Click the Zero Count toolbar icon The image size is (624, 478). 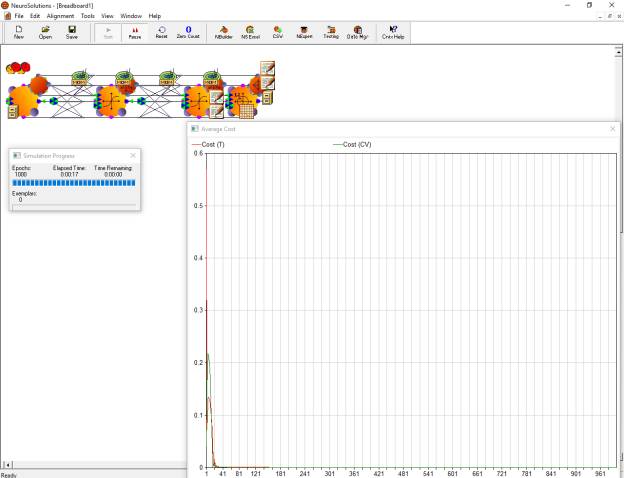188,32
